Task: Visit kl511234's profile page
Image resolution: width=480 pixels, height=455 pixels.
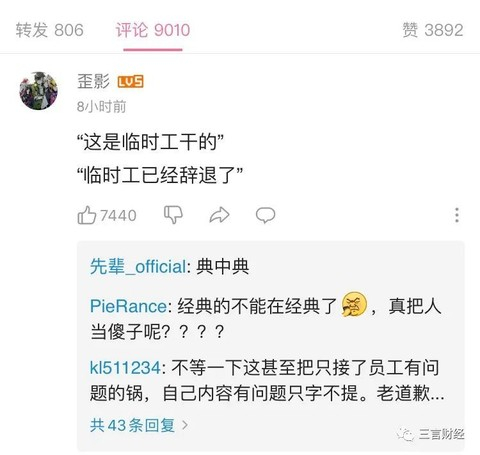Action: [125, 368]
